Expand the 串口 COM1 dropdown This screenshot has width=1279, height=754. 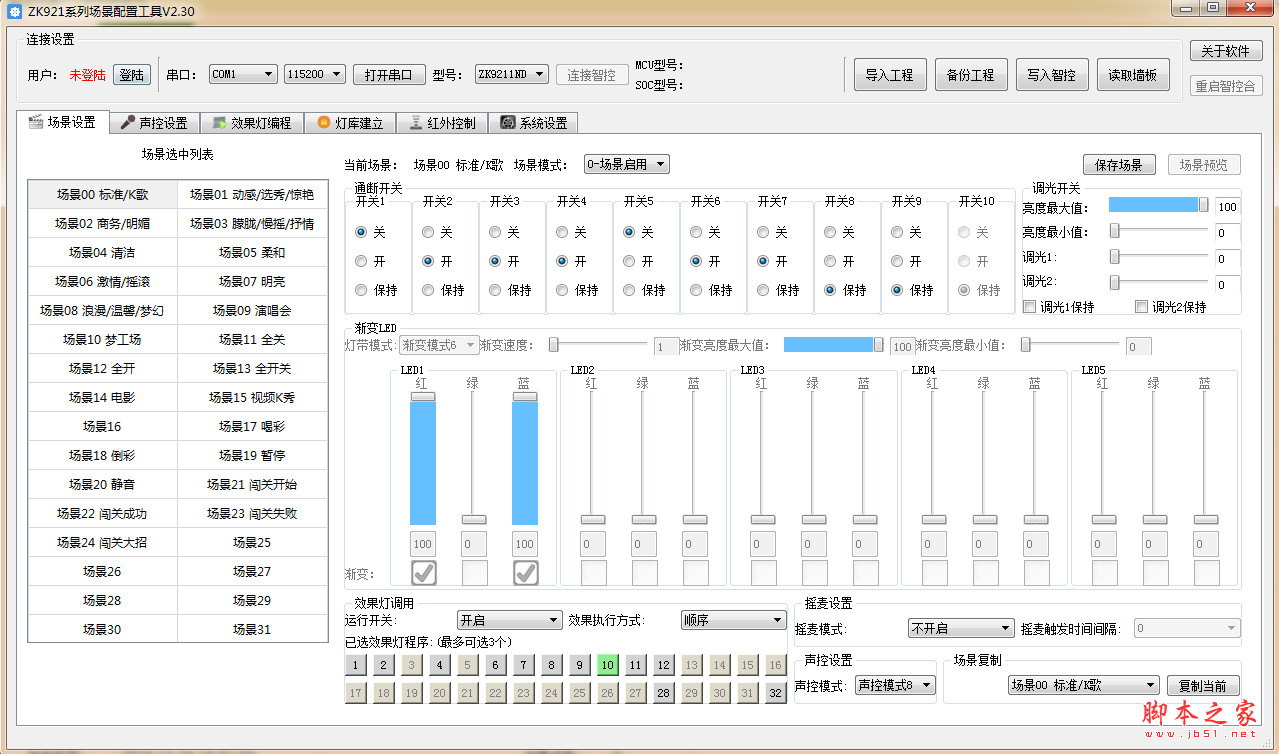tap(243, 74)
